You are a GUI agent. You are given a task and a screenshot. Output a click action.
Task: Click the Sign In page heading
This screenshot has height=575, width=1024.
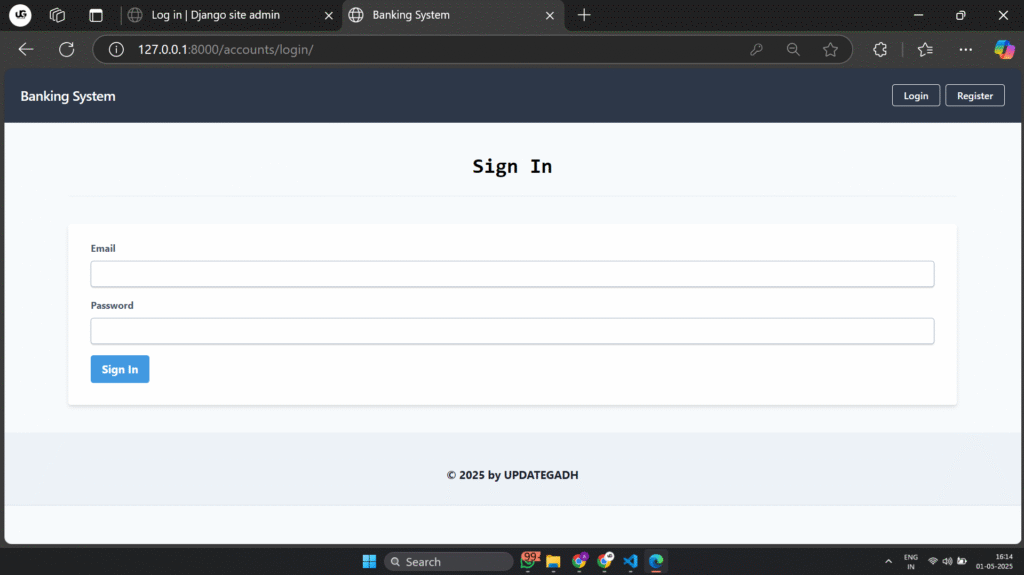coord(512,167)
